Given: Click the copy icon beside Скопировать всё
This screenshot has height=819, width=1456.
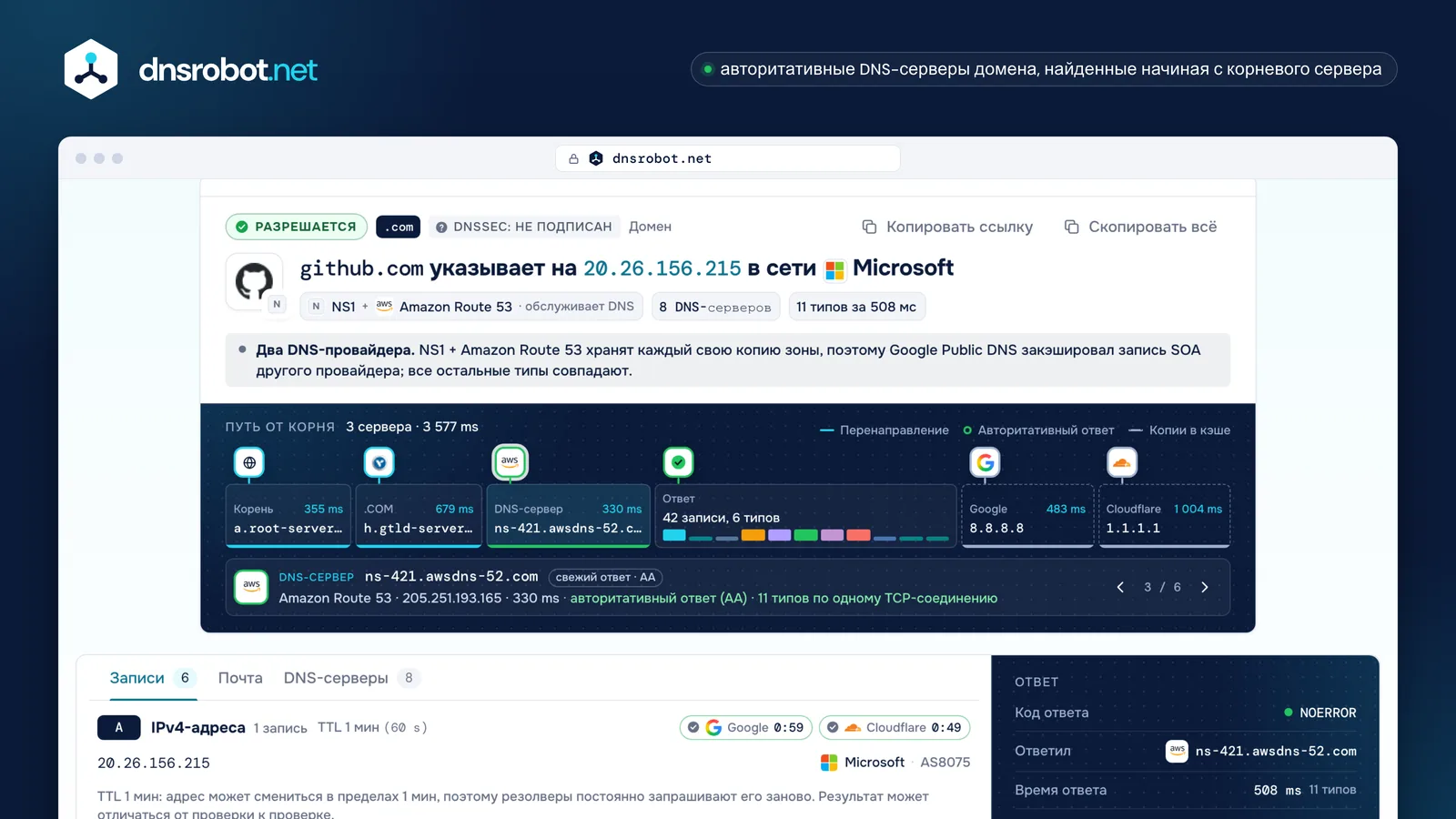Looking at the screenshot, I should tap(1071, 227).
